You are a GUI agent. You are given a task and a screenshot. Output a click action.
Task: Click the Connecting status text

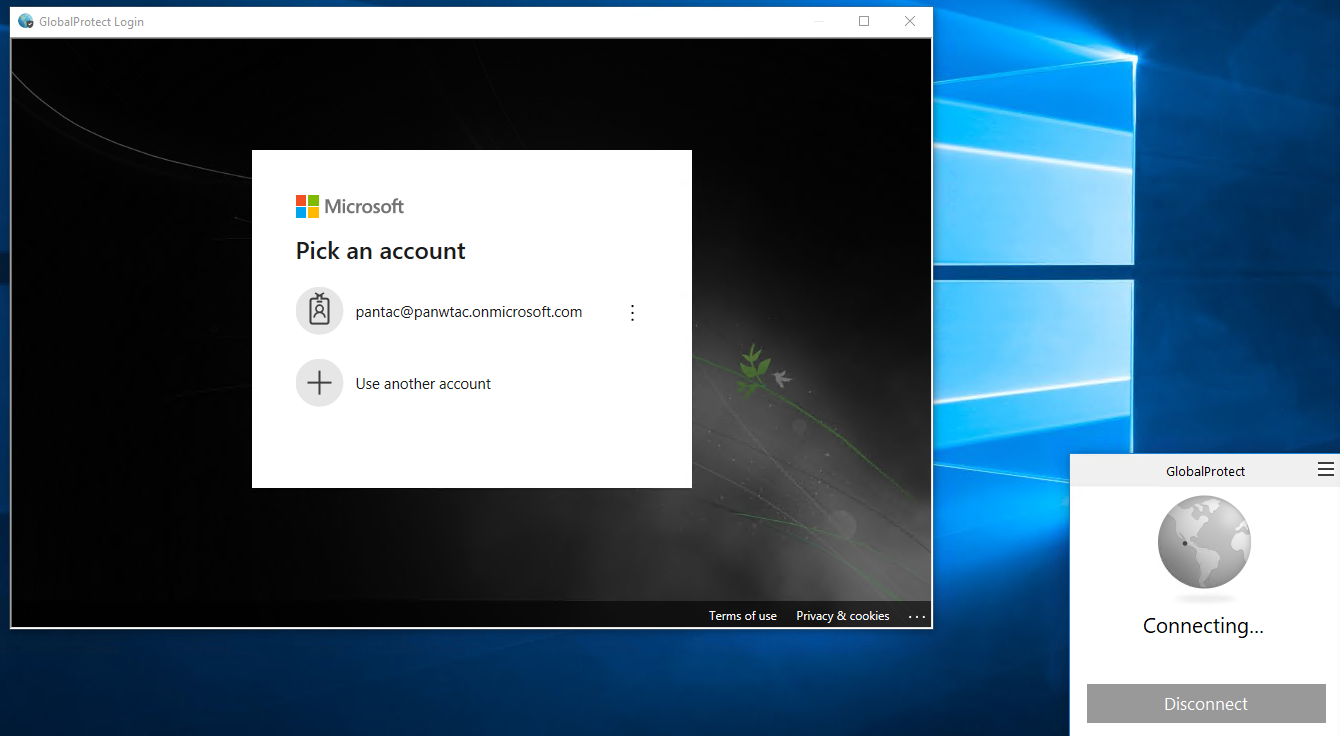point(1204,625)
